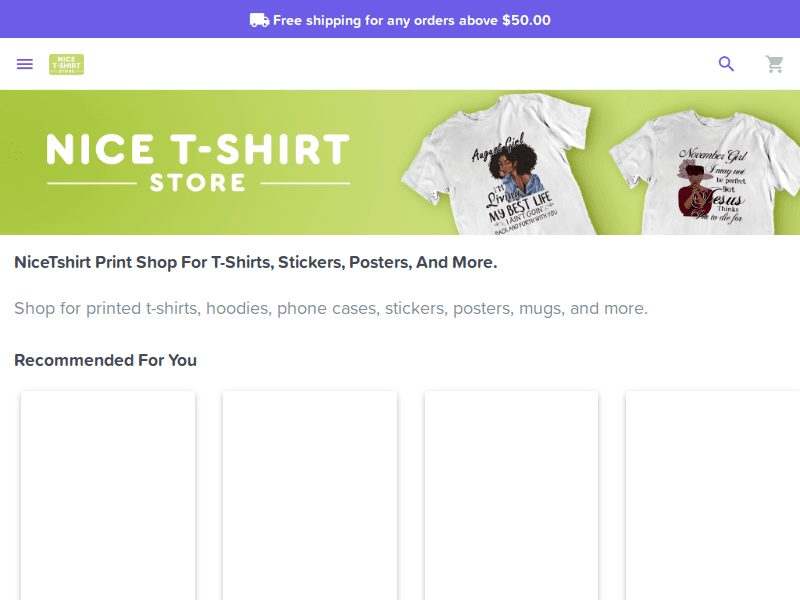Browse the hoodies category
800x600 pixels.
tap(237, 308)
